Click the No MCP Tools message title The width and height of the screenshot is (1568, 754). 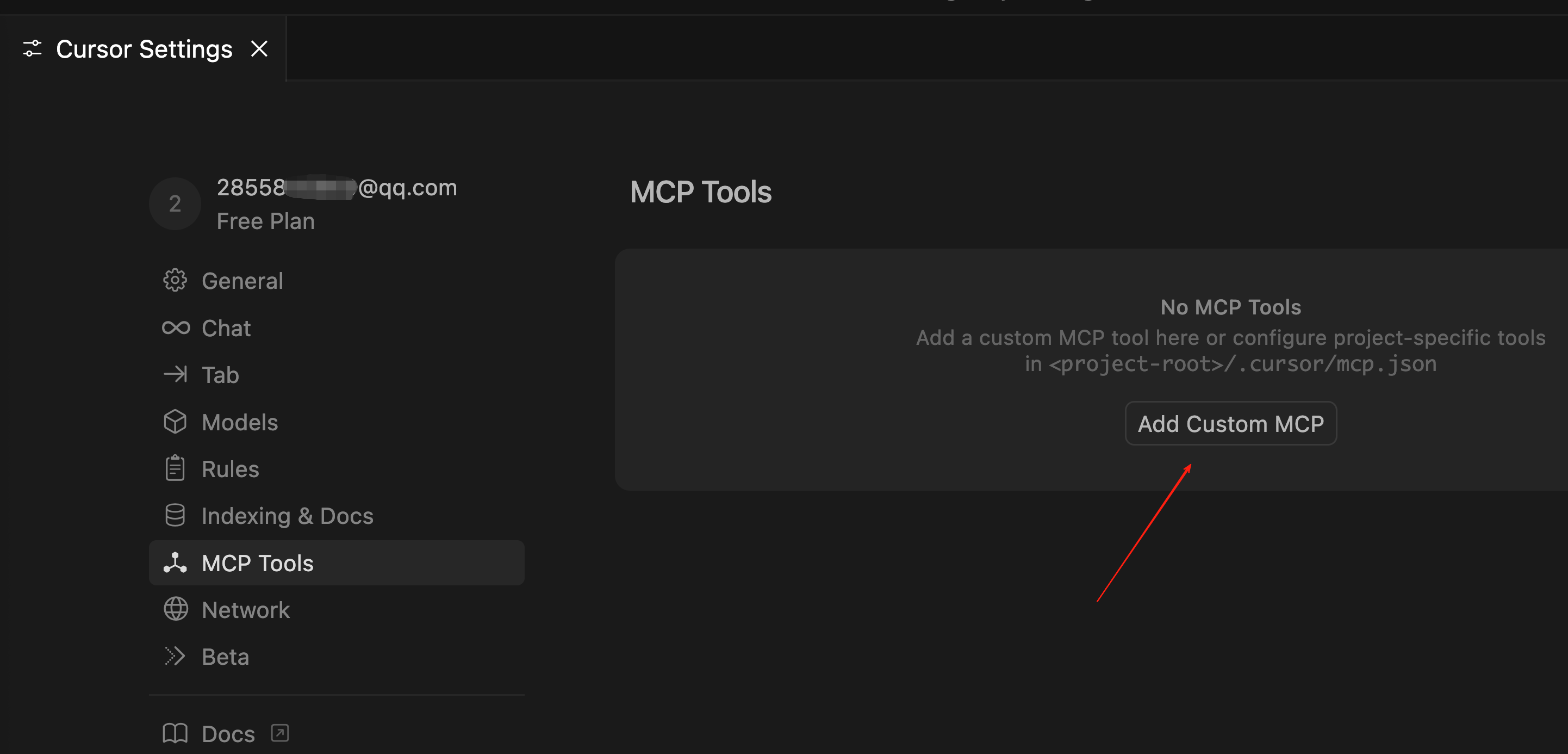[x=1230, y=307]
